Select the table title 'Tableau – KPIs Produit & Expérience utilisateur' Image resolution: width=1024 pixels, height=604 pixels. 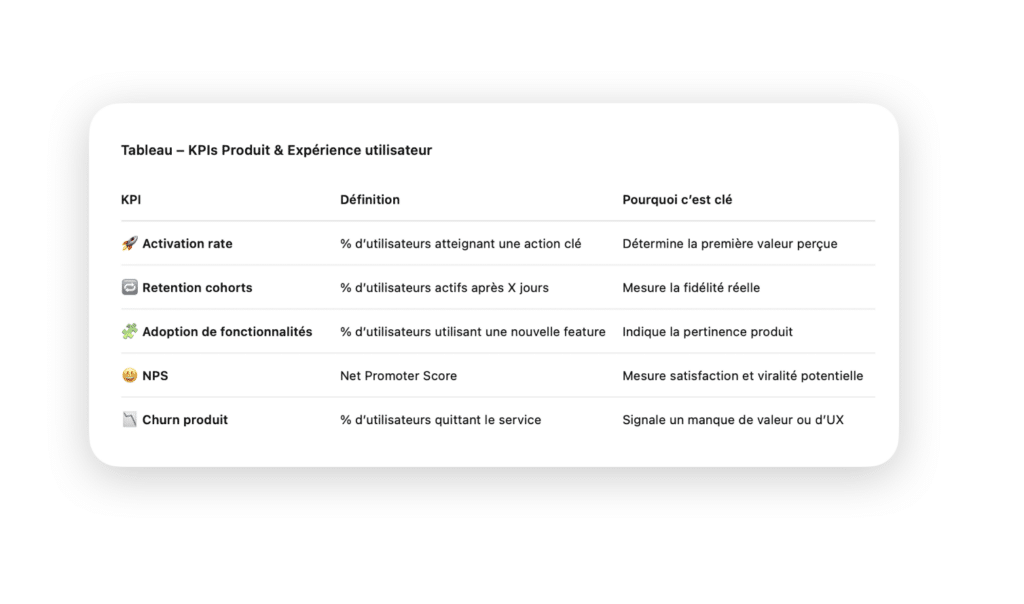pos(276,150)
